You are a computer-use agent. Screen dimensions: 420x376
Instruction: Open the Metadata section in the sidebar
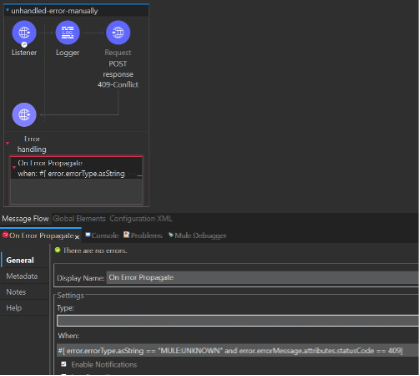[22, 276]
